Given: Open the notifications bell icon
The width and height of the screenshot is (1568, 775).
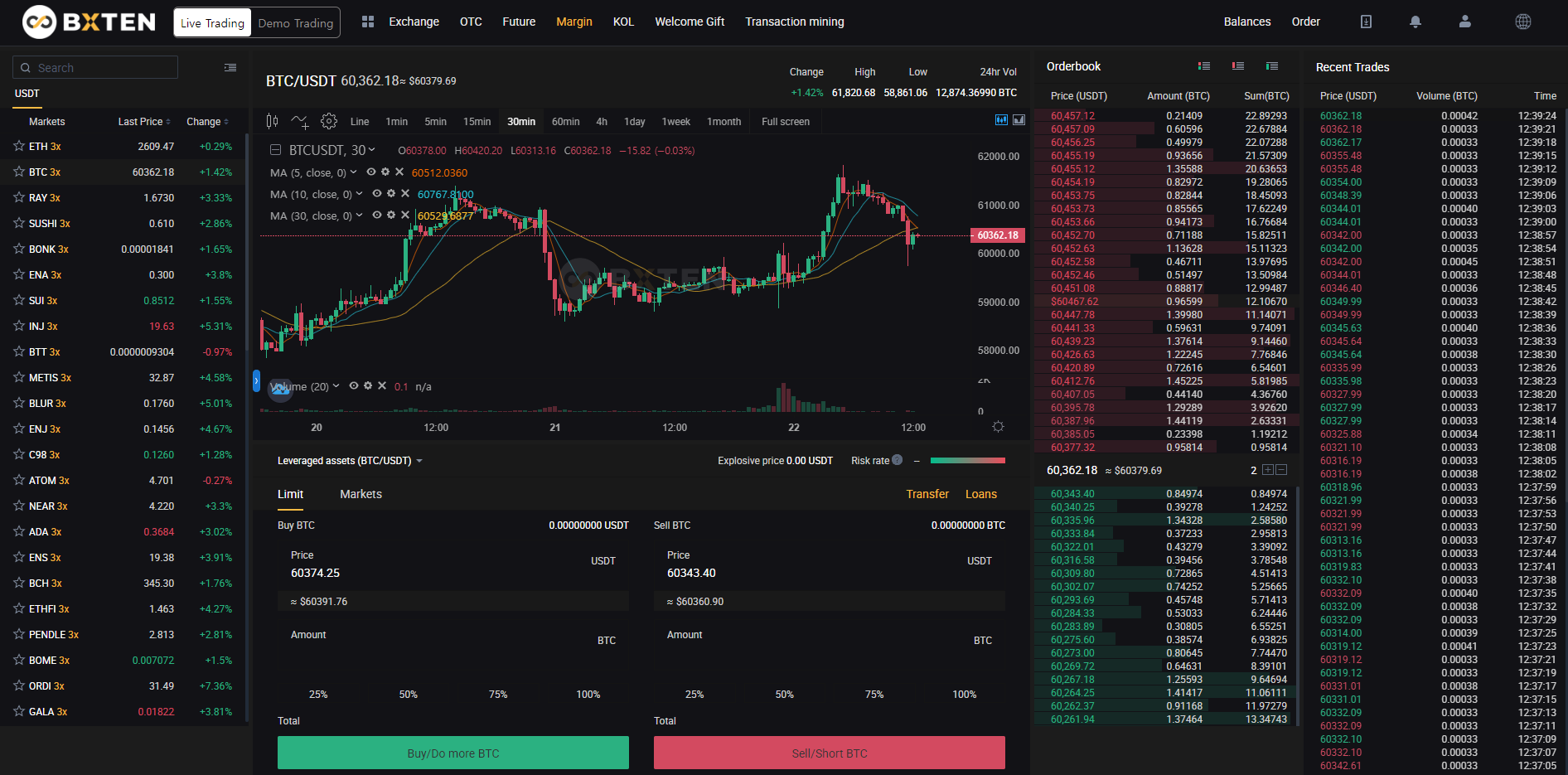Looking at the screenshot, I should tap(1415, 22).
